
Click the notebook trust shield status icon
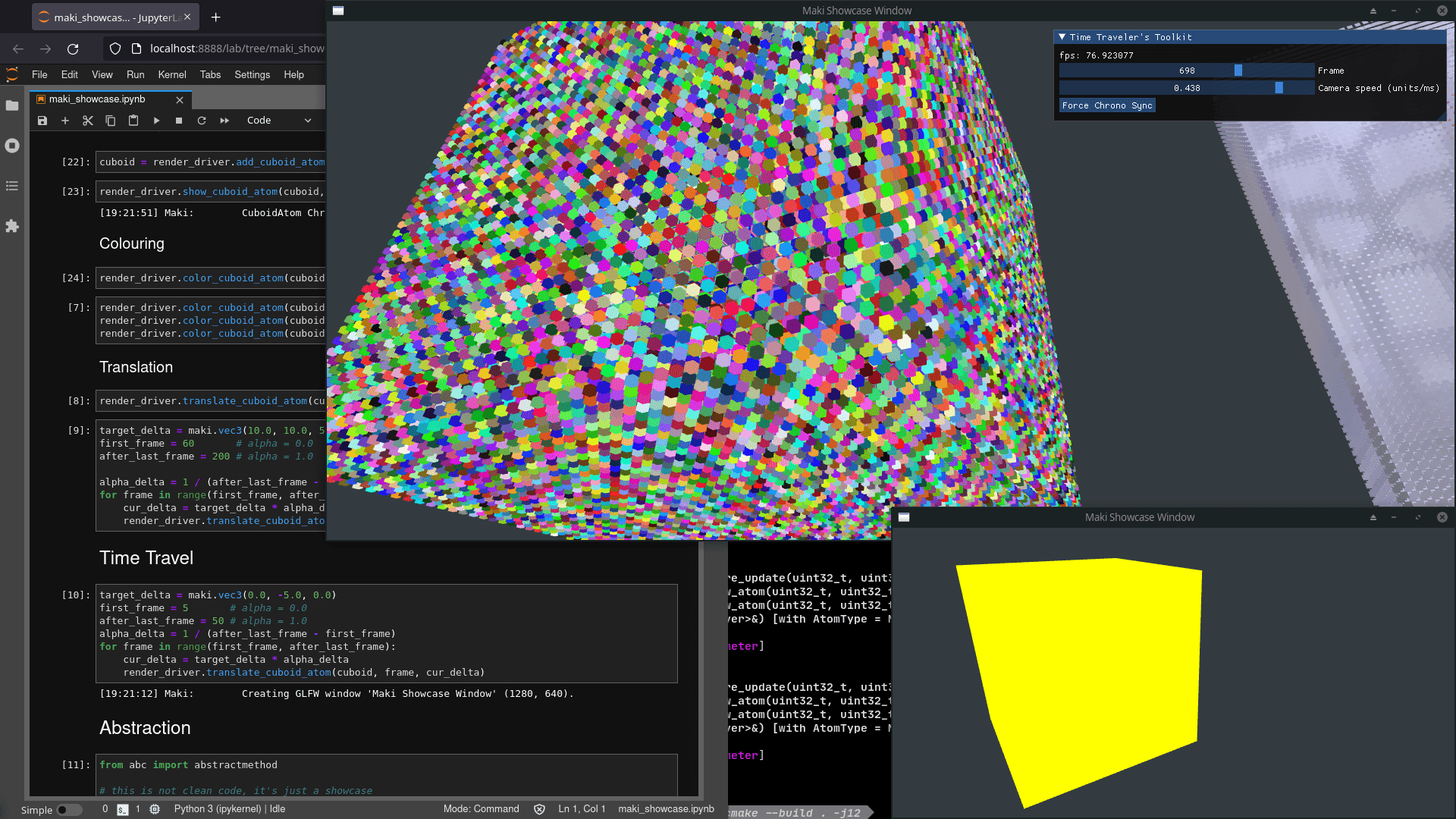[539, 810]
